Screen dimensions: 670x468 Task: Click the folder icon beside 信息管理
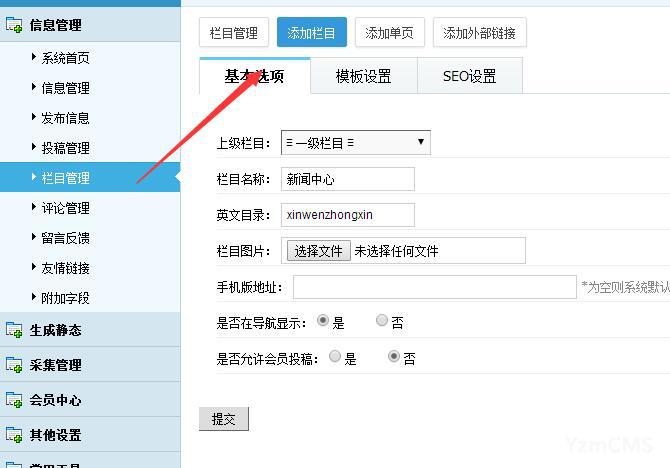tap(14, 26)
